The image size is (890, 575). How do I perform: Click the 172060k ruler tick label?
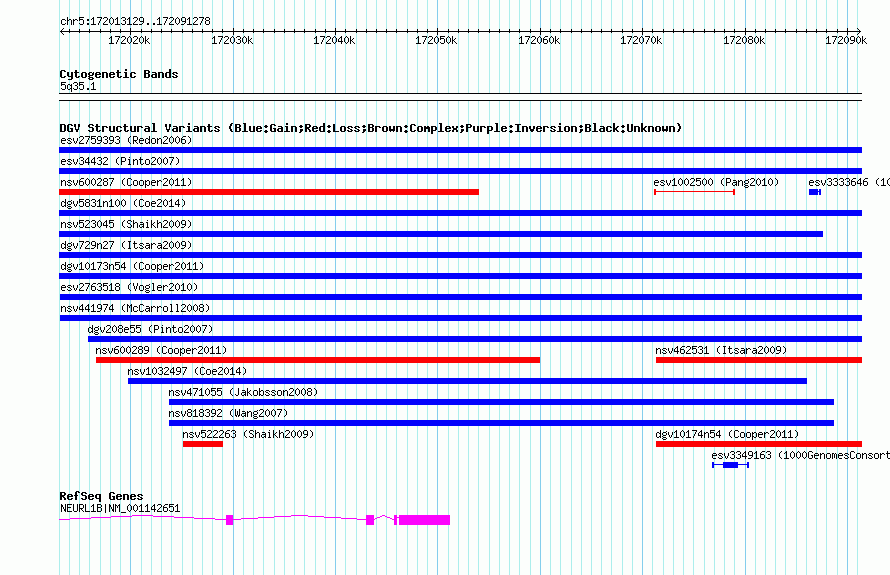(539, 40)
